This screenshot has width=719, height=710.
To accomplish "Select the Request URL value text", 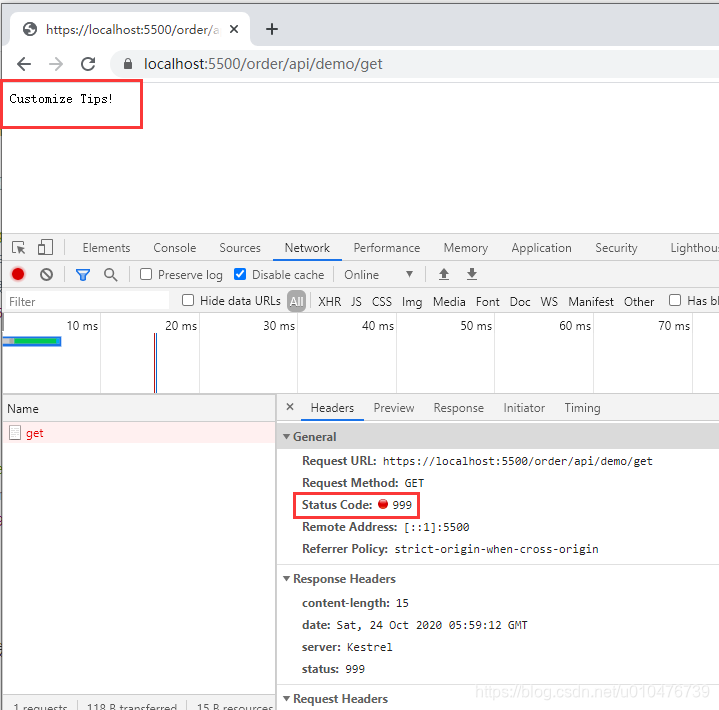I will [518, 461].
